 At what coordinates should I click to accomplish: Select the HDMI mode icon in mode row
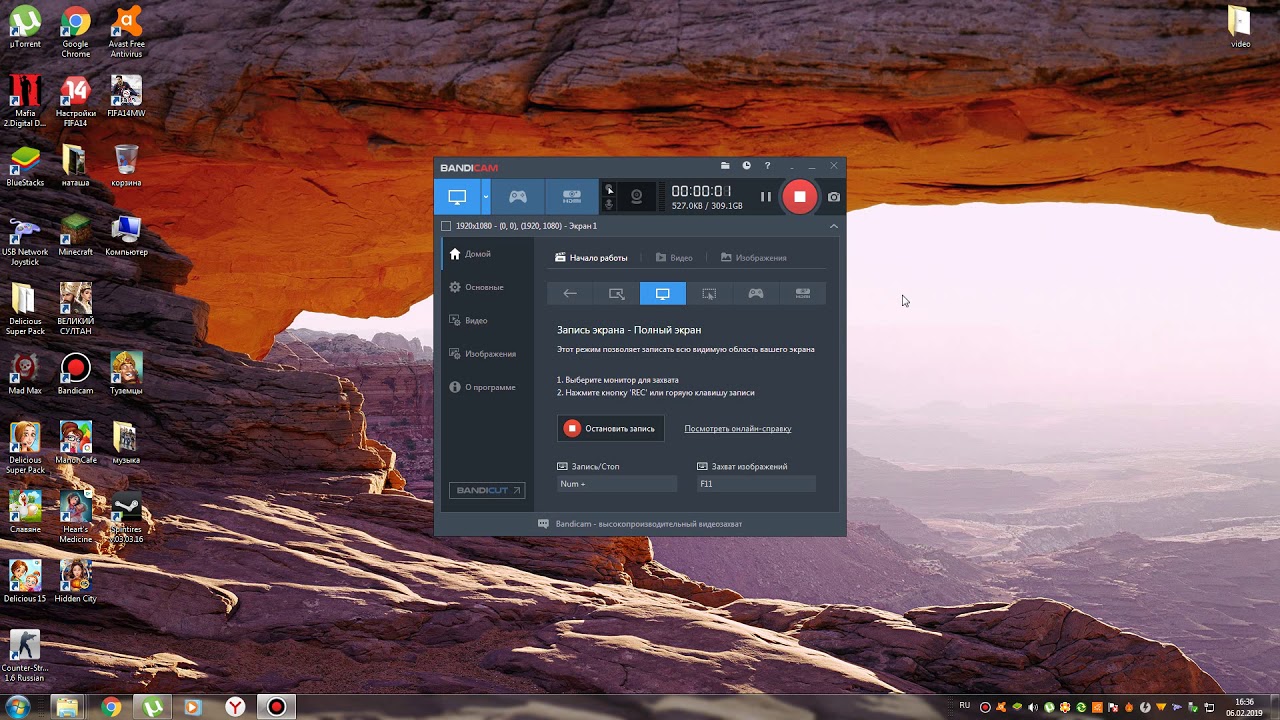(x=802, y=294)
